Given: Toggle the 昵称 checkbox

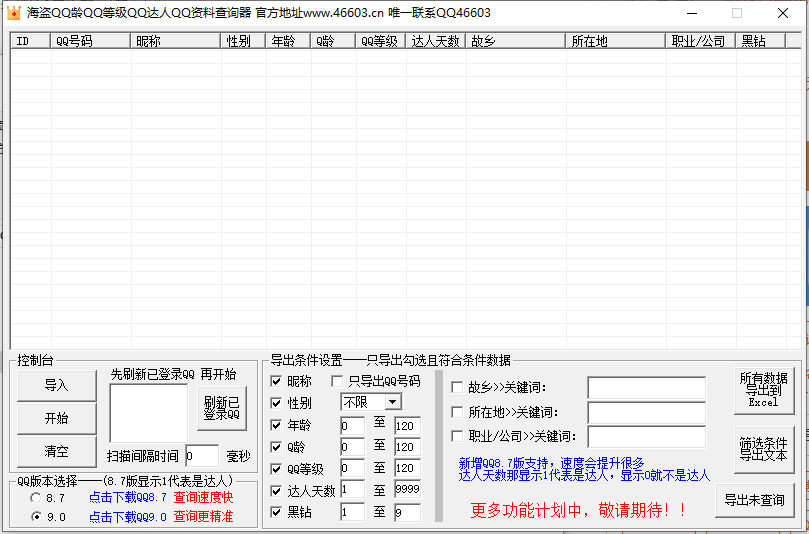Looking at the screenshot, I should point(276,381).
